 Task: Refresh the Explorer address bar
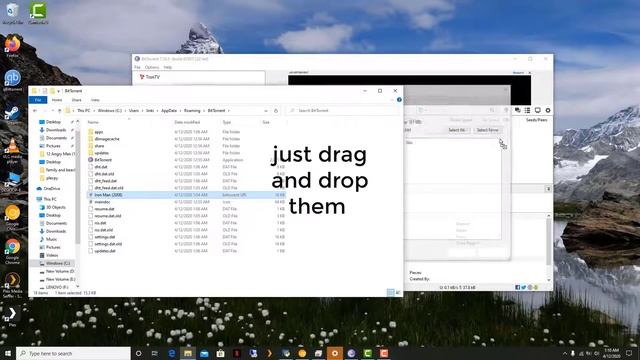click(x=276, y=111)
